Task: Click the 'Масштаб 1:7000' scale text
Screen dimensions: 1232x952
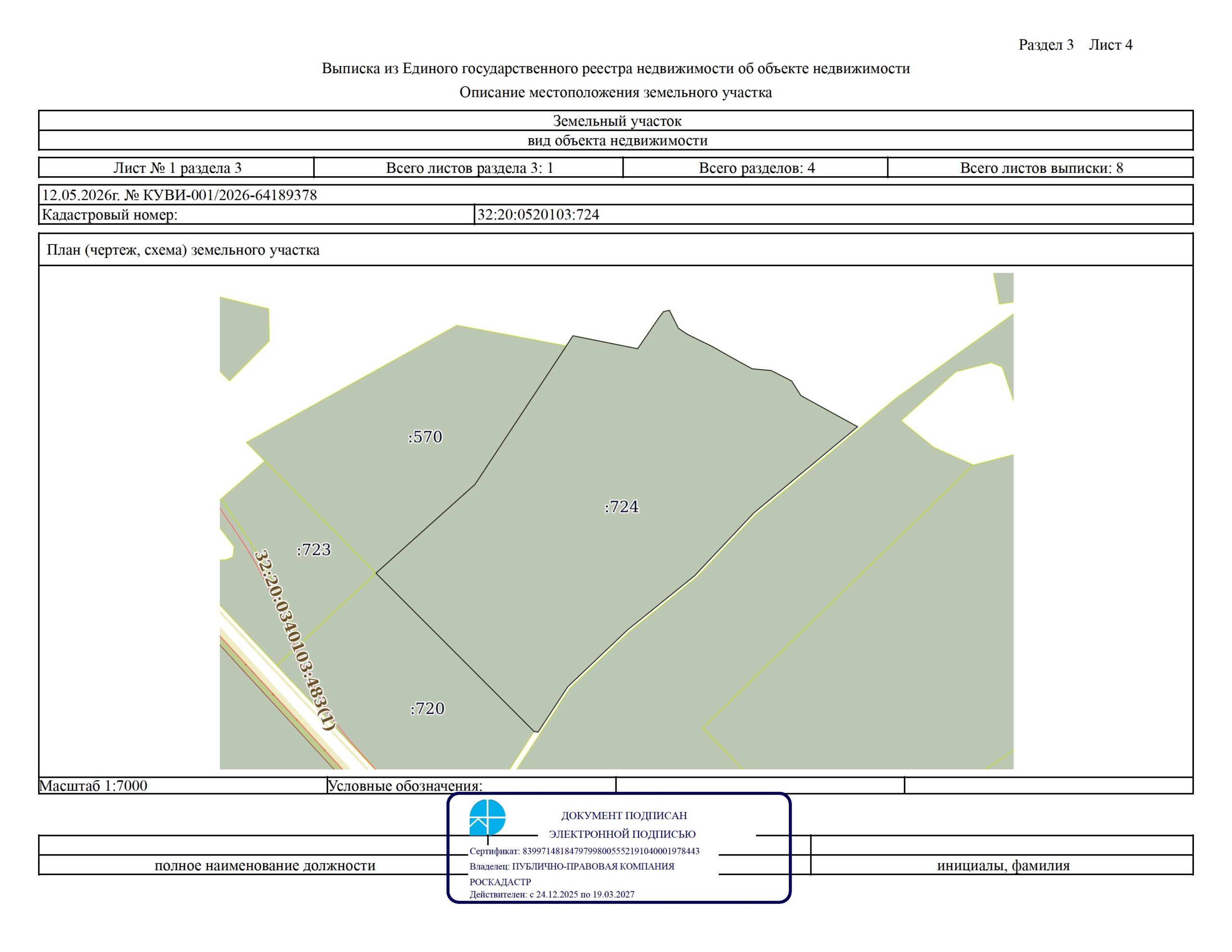Action: point(93,785)
